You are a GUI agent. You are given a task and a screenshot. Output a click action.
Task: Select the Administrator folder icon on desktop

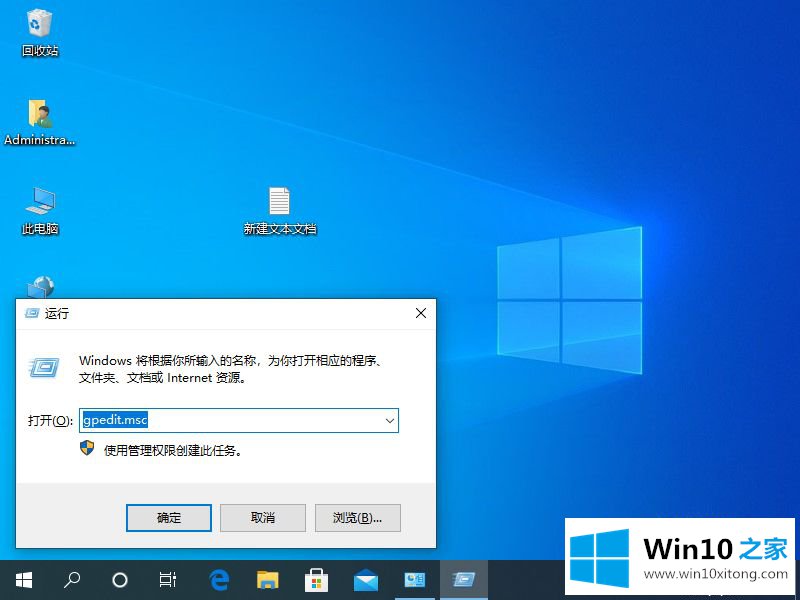40,118
